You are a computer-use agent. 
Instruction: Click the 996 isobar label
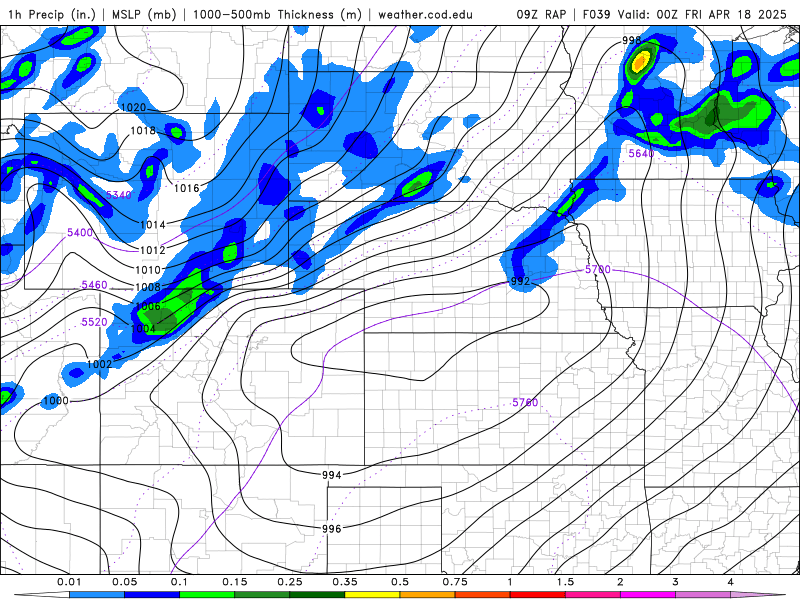(332, 529)
